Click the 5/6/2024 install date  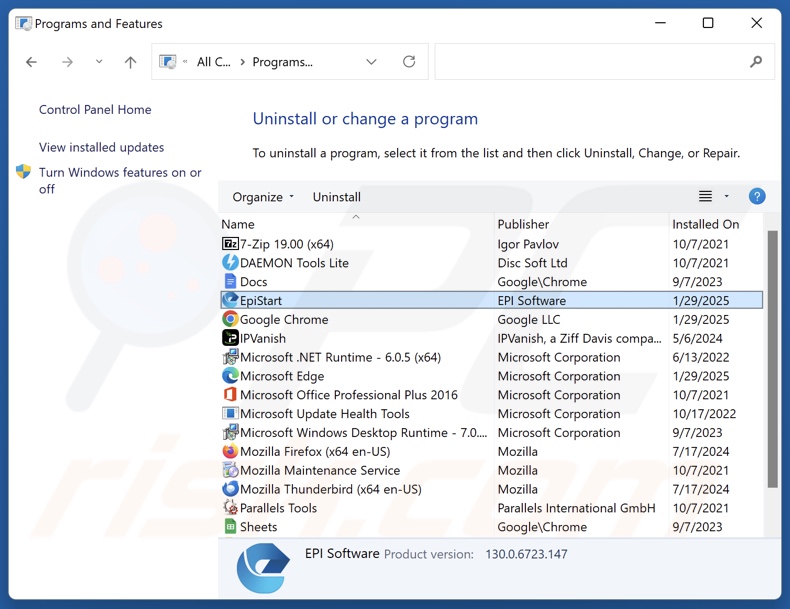697,338
